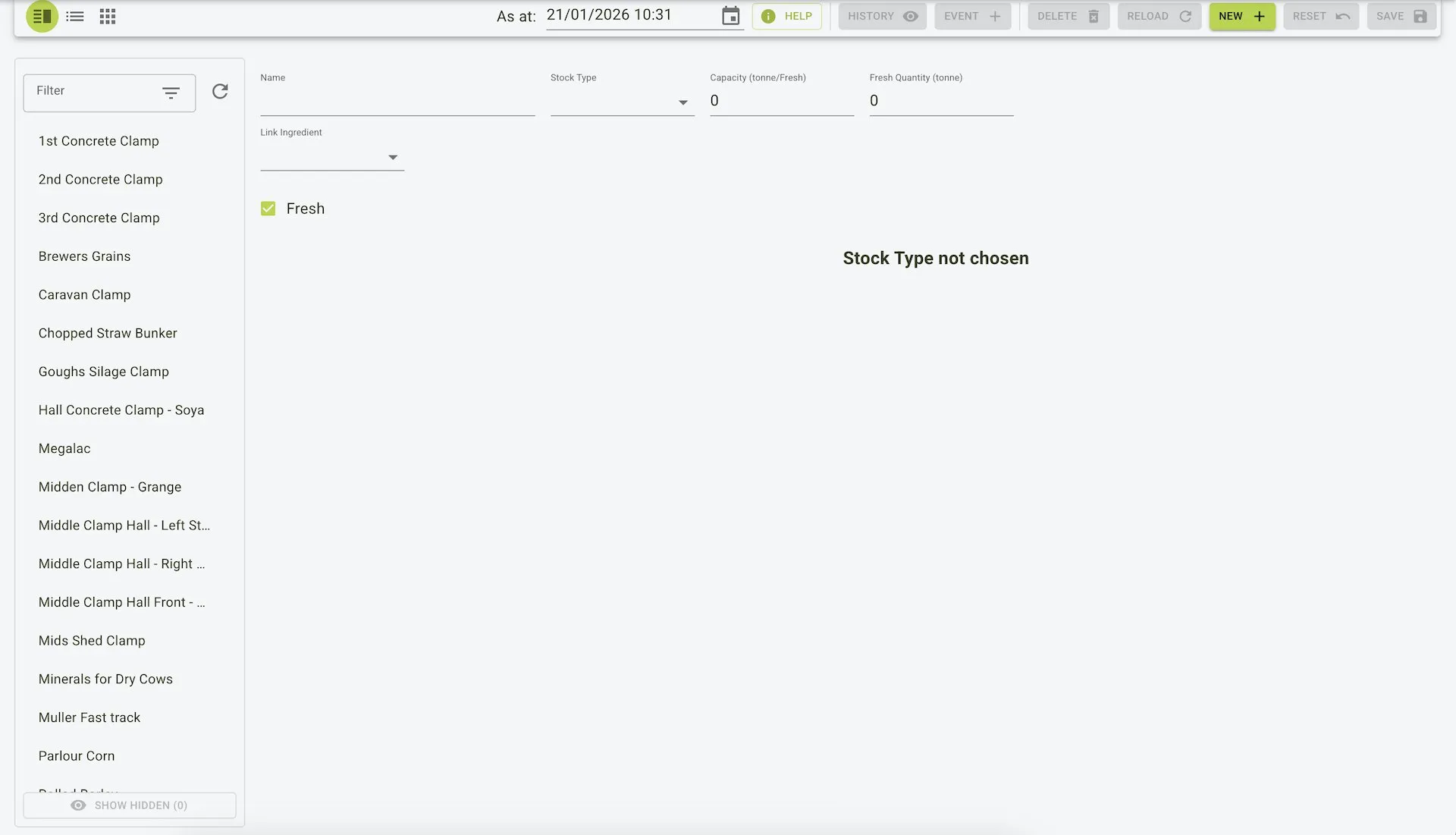Viewport: 1456px width, 835px height.
Task: Open the Stock Type dropdown
Action: point(622,102)
